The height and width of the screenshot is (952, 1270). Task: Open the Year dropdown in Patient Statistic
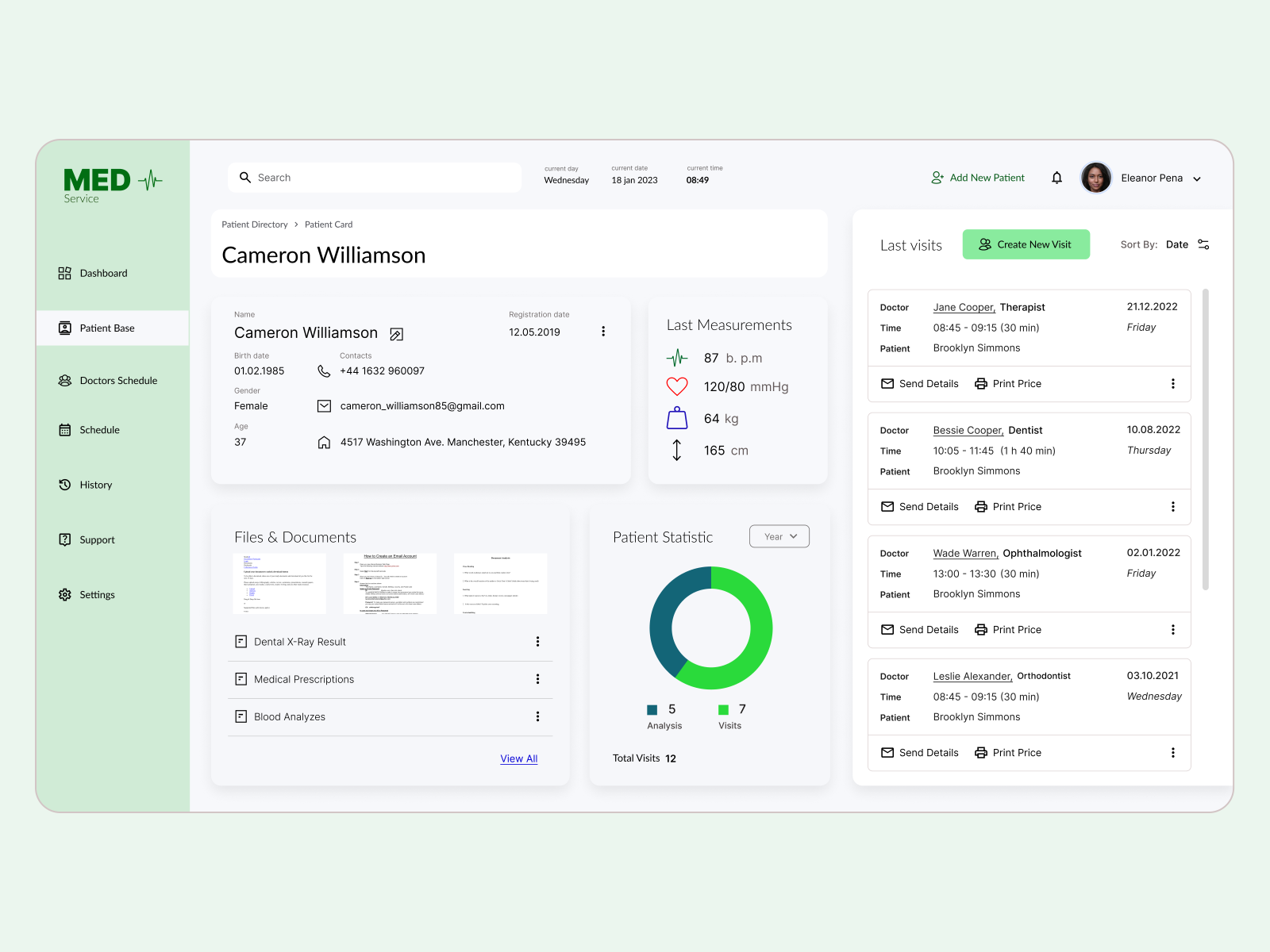pyautogui.click(x=779, y=535)
